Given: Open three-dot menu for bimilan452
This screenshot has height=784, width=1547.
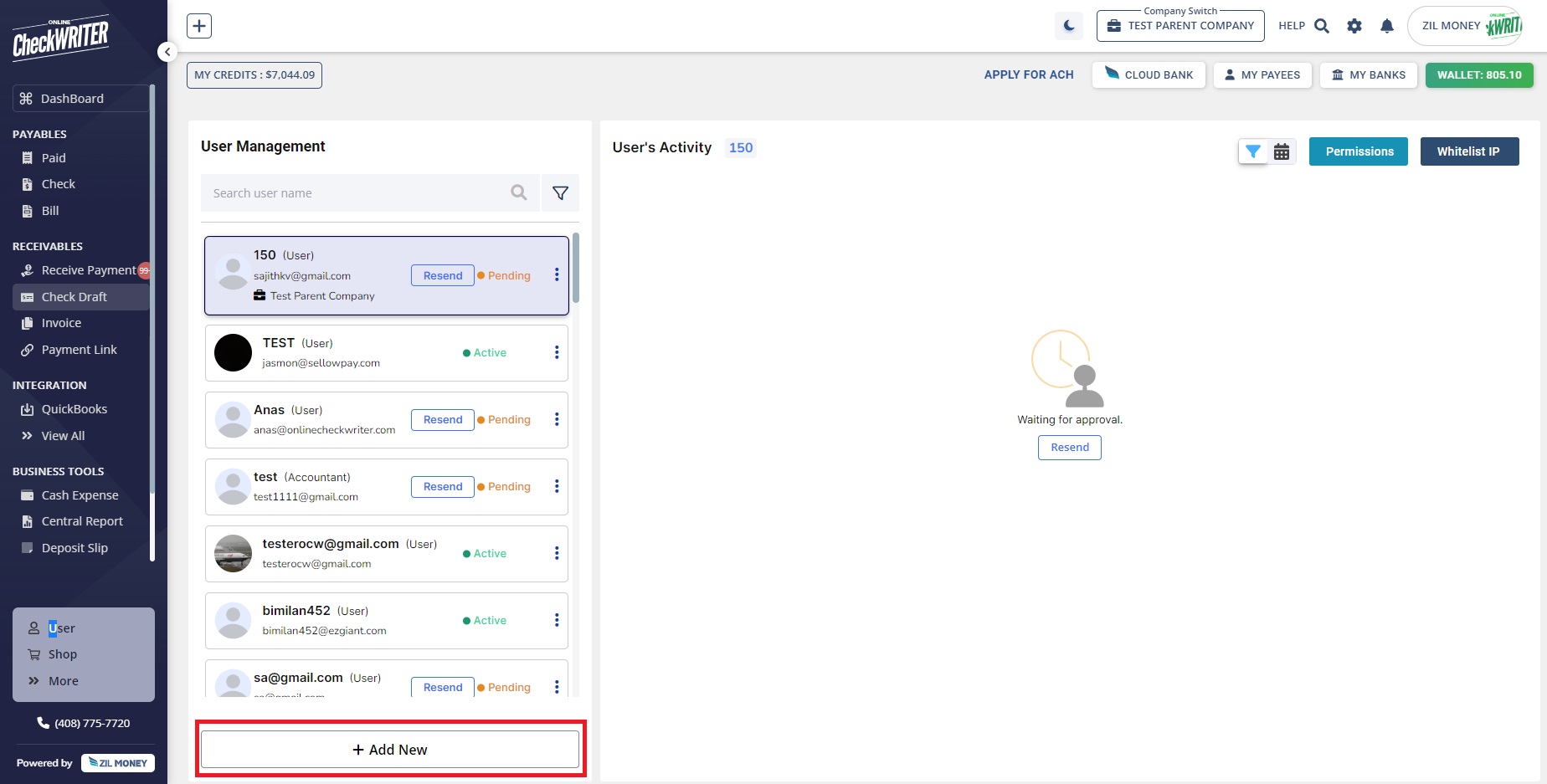Looking at the screenshot, I should [x=557, y=621].
